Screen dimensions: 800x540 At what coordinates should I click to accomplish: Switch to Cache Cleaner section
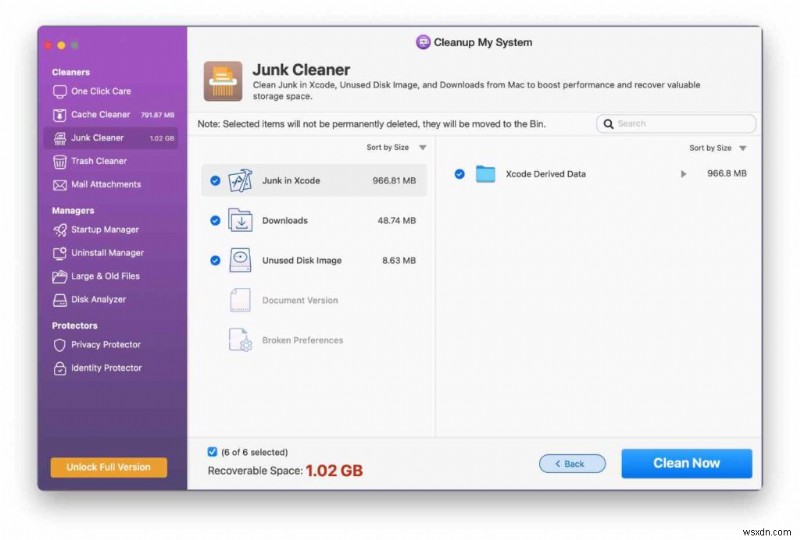pos(101,115)
